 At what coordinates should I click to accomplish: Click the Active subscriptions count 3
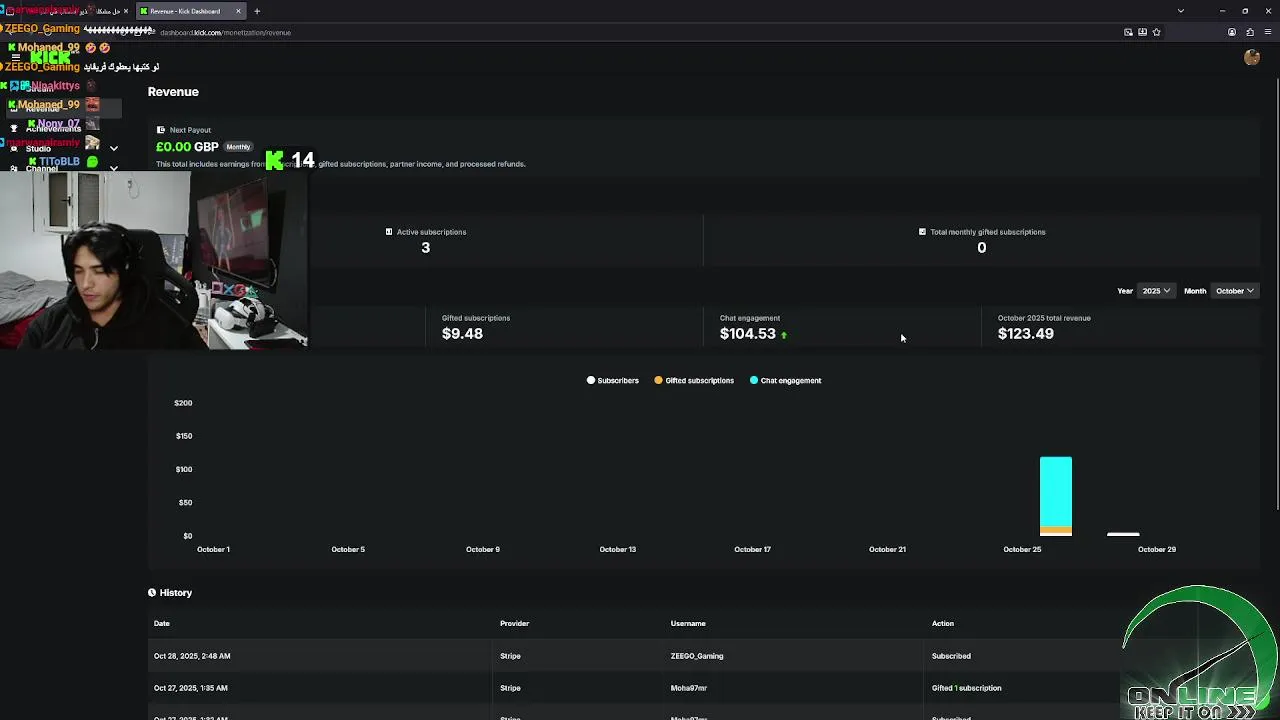coord(426,248)
